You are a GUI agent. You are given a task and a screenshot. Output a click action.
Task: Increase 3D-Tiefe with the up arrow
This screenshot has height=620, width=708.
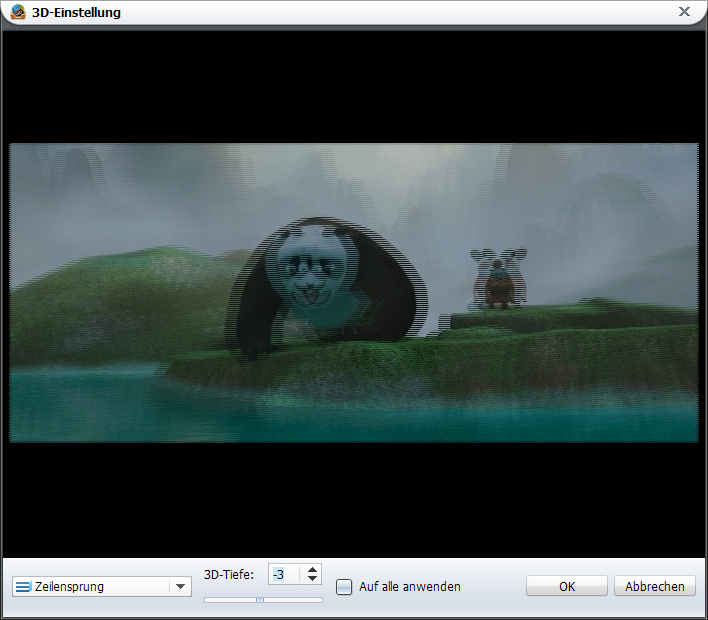(312, 569)
